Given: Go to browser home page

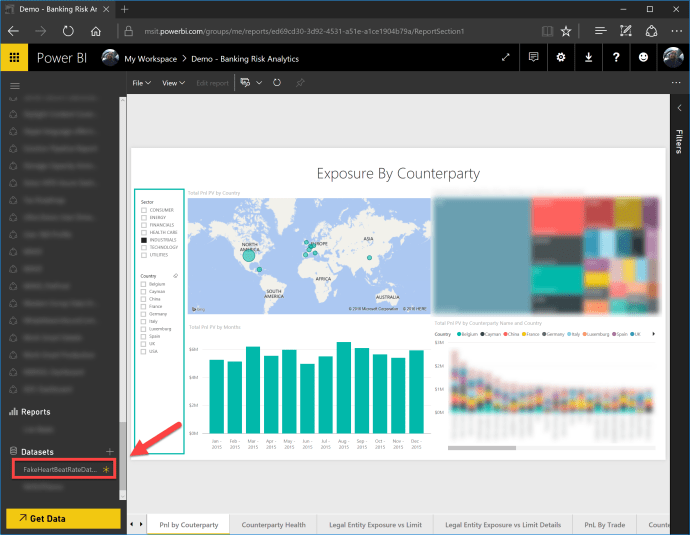Looking at the screenshot, I should [x=95, y=31].
